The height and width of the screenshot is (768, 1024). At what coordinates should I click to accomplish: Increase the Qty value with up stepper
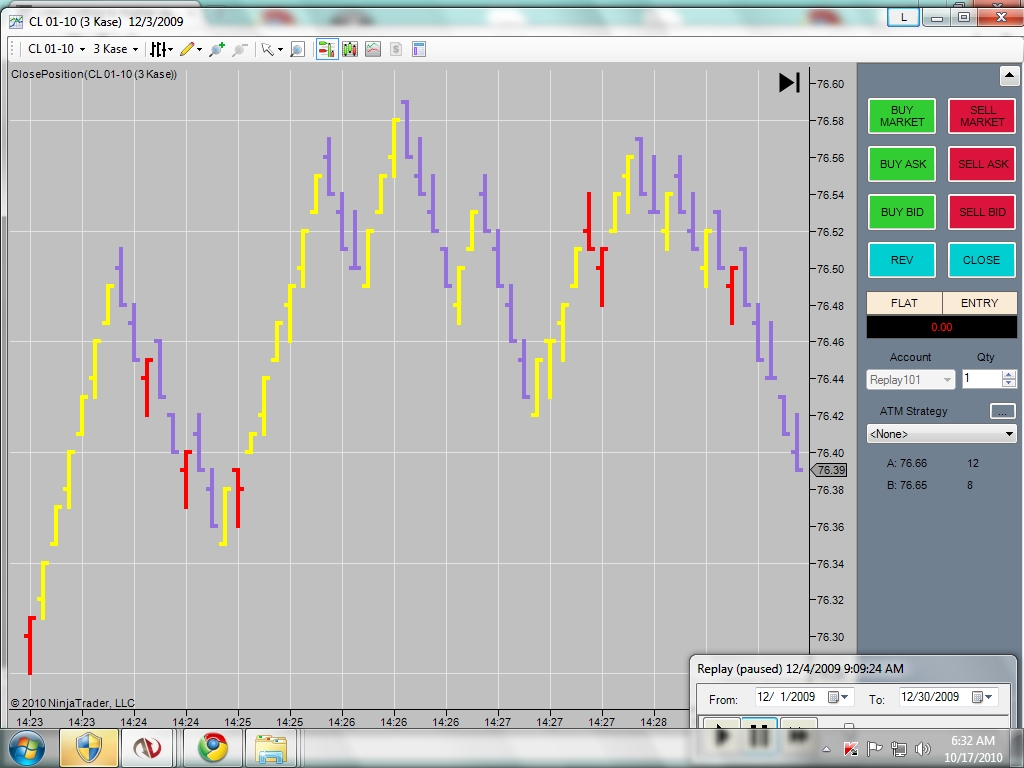1009,375
